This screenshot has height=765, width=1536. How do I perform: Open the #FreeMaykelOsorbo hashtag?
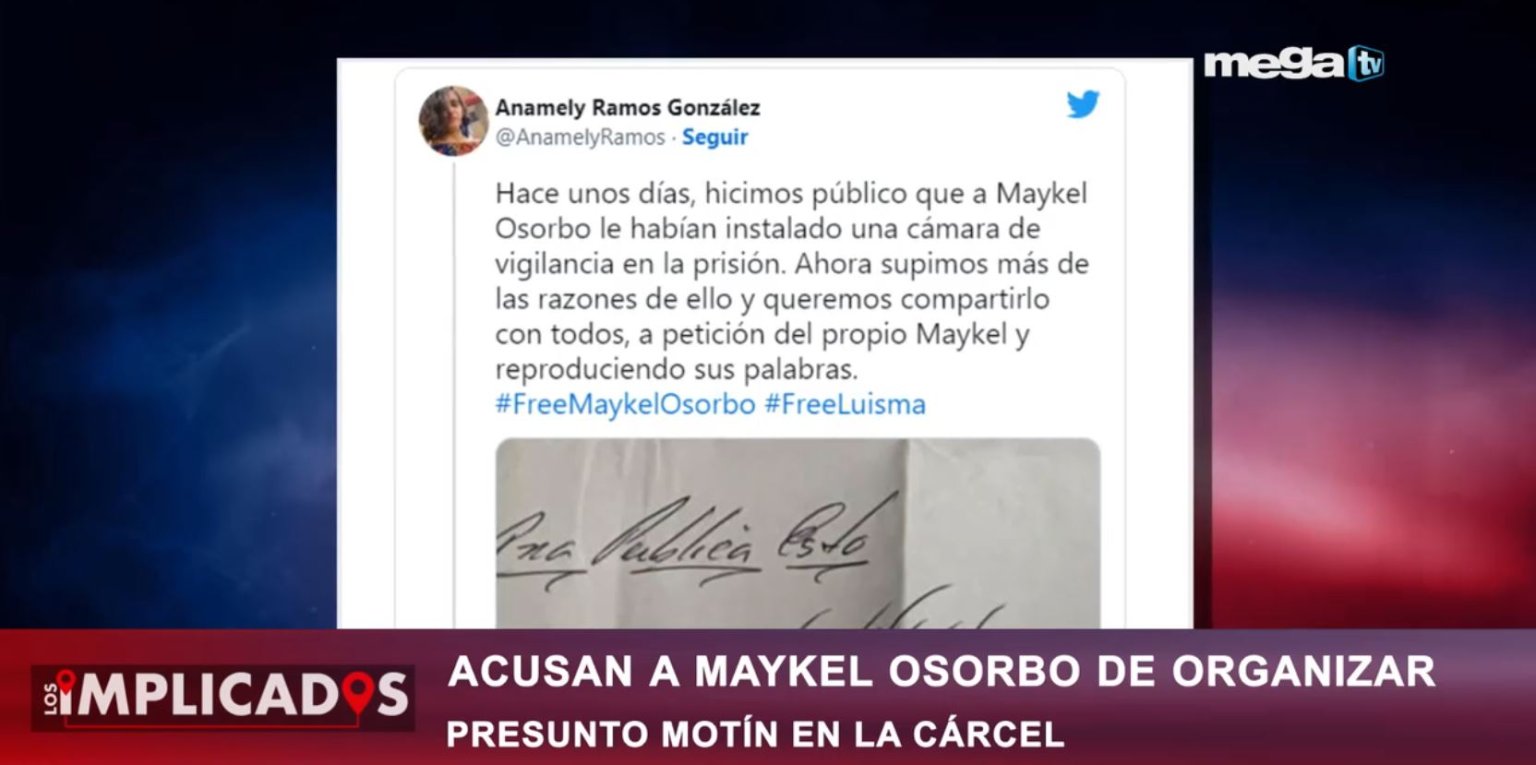pos(626,404)
